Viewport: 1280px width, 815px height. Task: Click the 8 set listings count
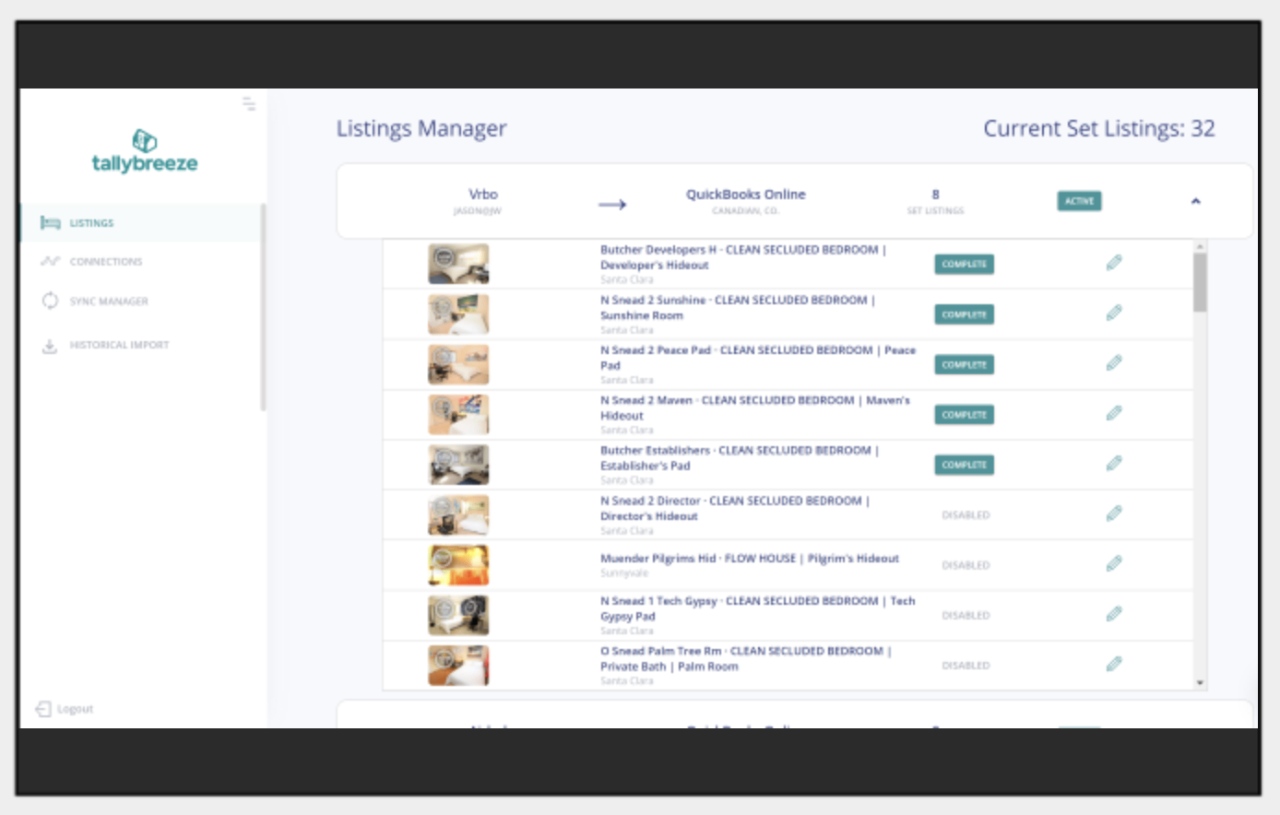pos(935,194)
